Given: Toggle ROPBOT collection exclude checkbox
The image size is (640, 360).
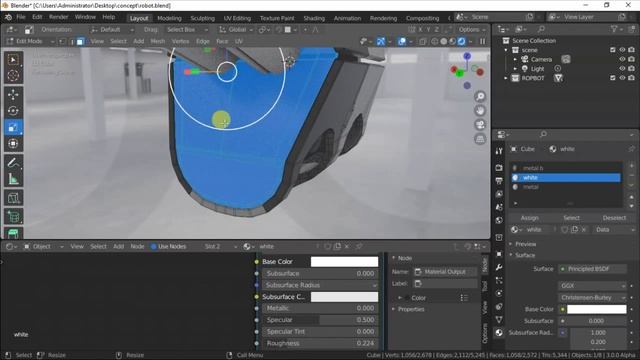Looking at the screenshot, I should pyautogui.click(x=613, y=78).
